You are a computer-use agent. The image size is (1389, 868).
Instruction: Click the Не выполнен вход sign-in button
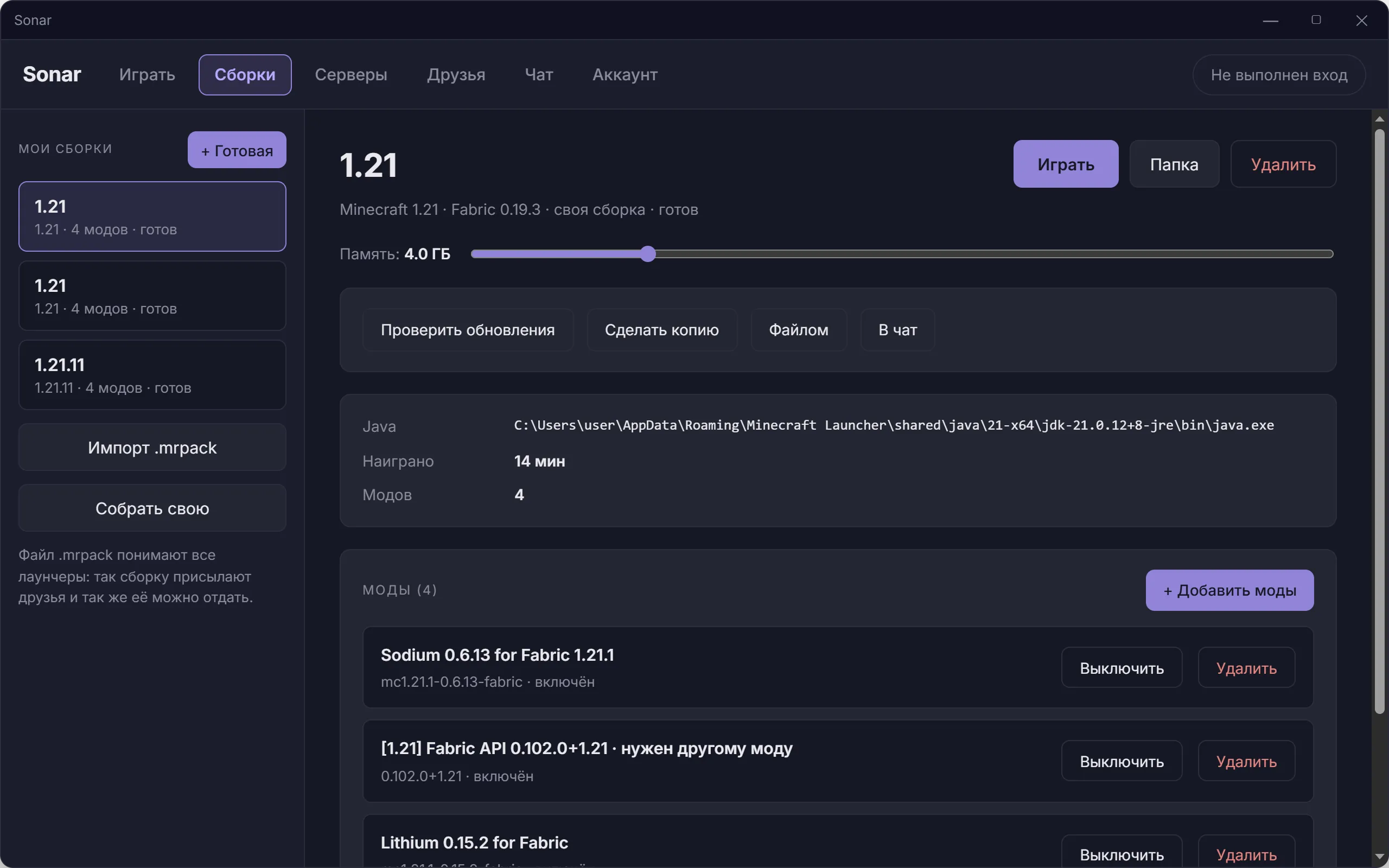point(1279,75)
